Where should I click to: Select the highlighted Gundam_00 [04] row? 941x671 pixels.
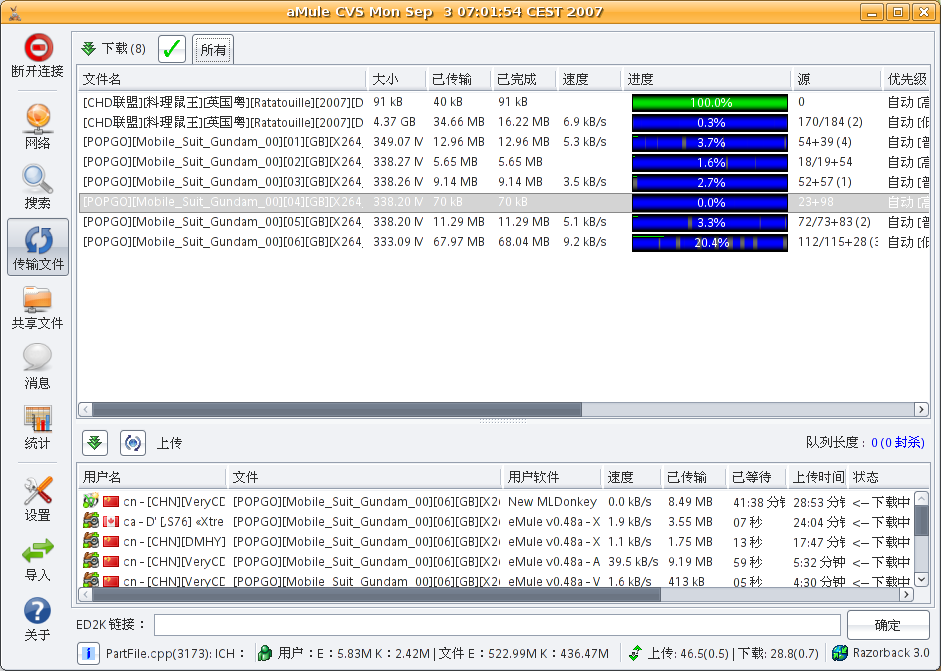[504, 202]
